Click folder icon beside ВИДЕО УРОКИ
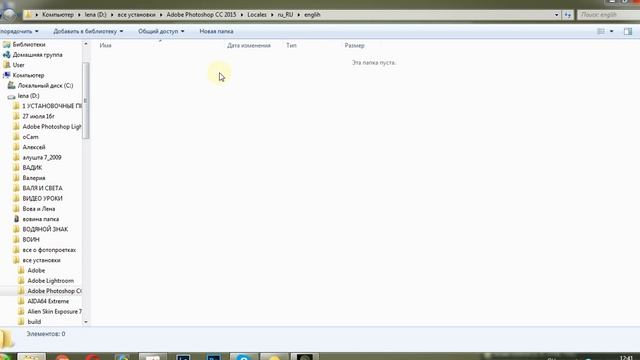This screenshot has width=640, height=360. (16, 198)
